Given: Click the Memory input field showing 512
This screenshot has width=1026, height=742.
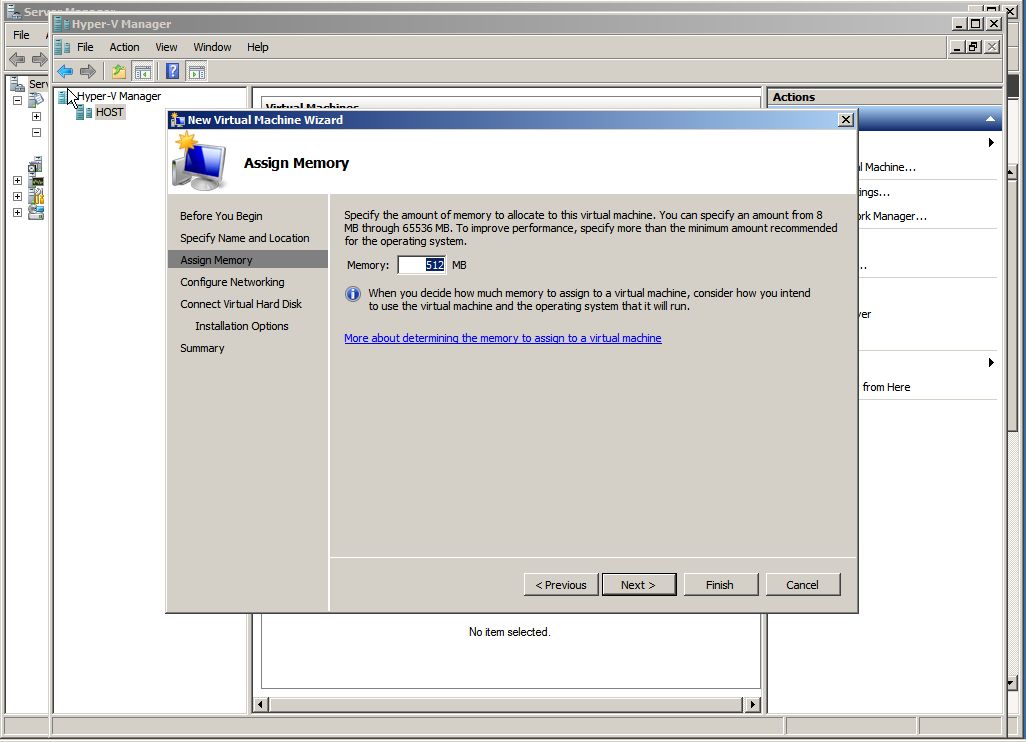Looking at the screenshot, I should pyautogui.click(x=421, y=265).
